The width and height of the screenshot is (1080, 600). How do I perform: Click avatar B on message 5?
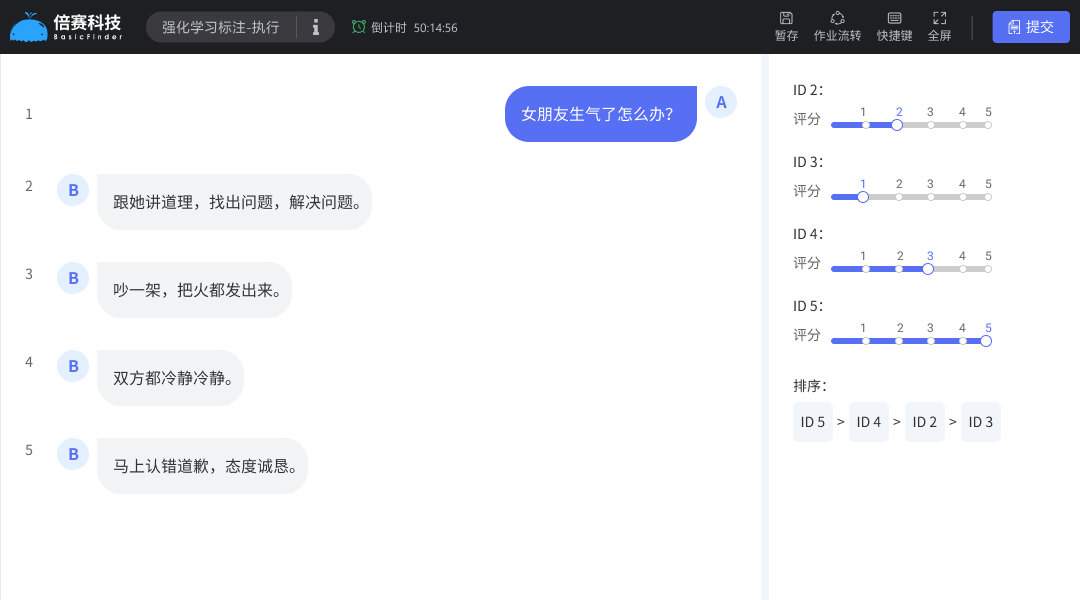click(73, 455)
